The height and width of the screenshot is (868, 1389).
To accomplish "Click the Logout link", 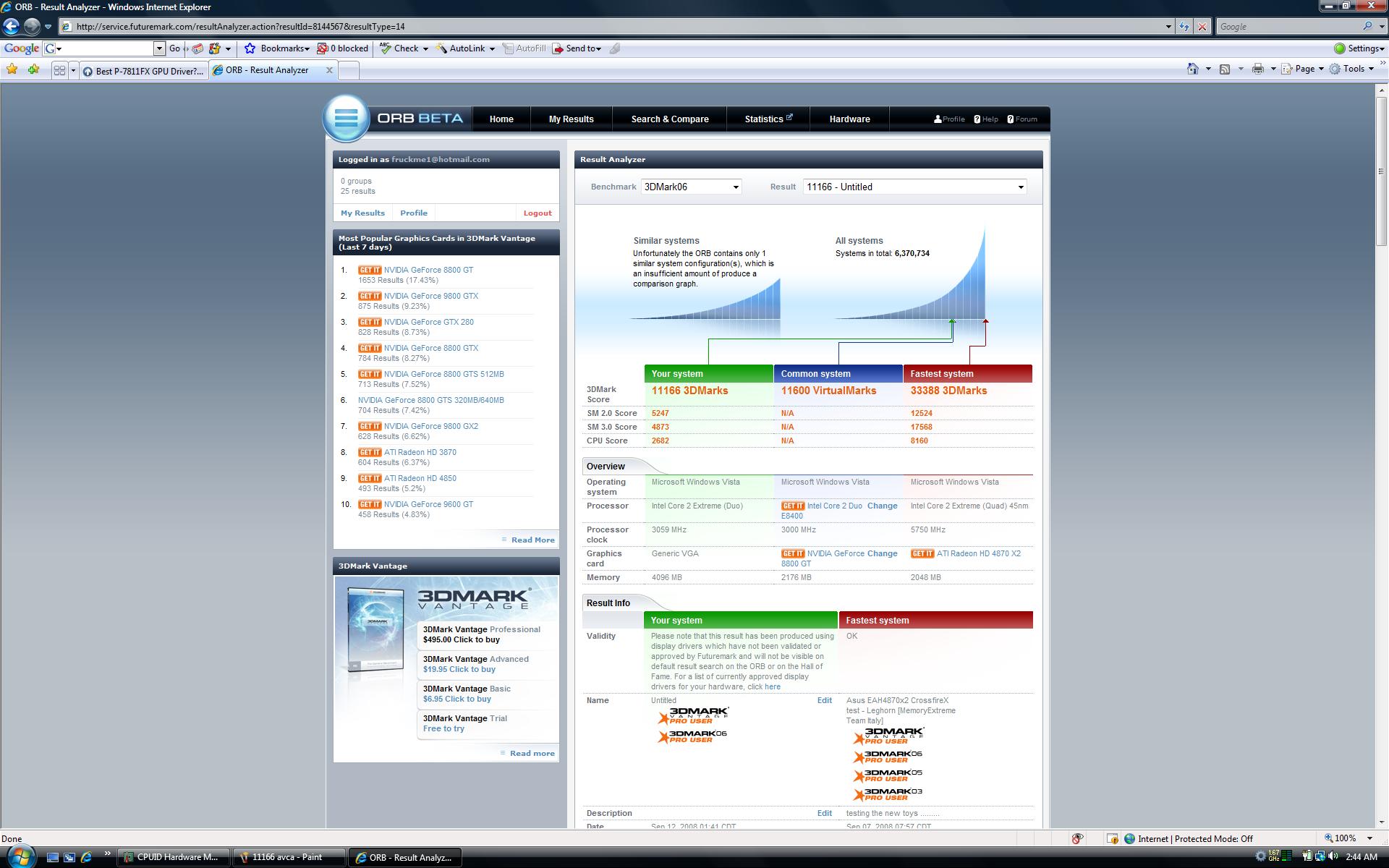I will 537,213.
